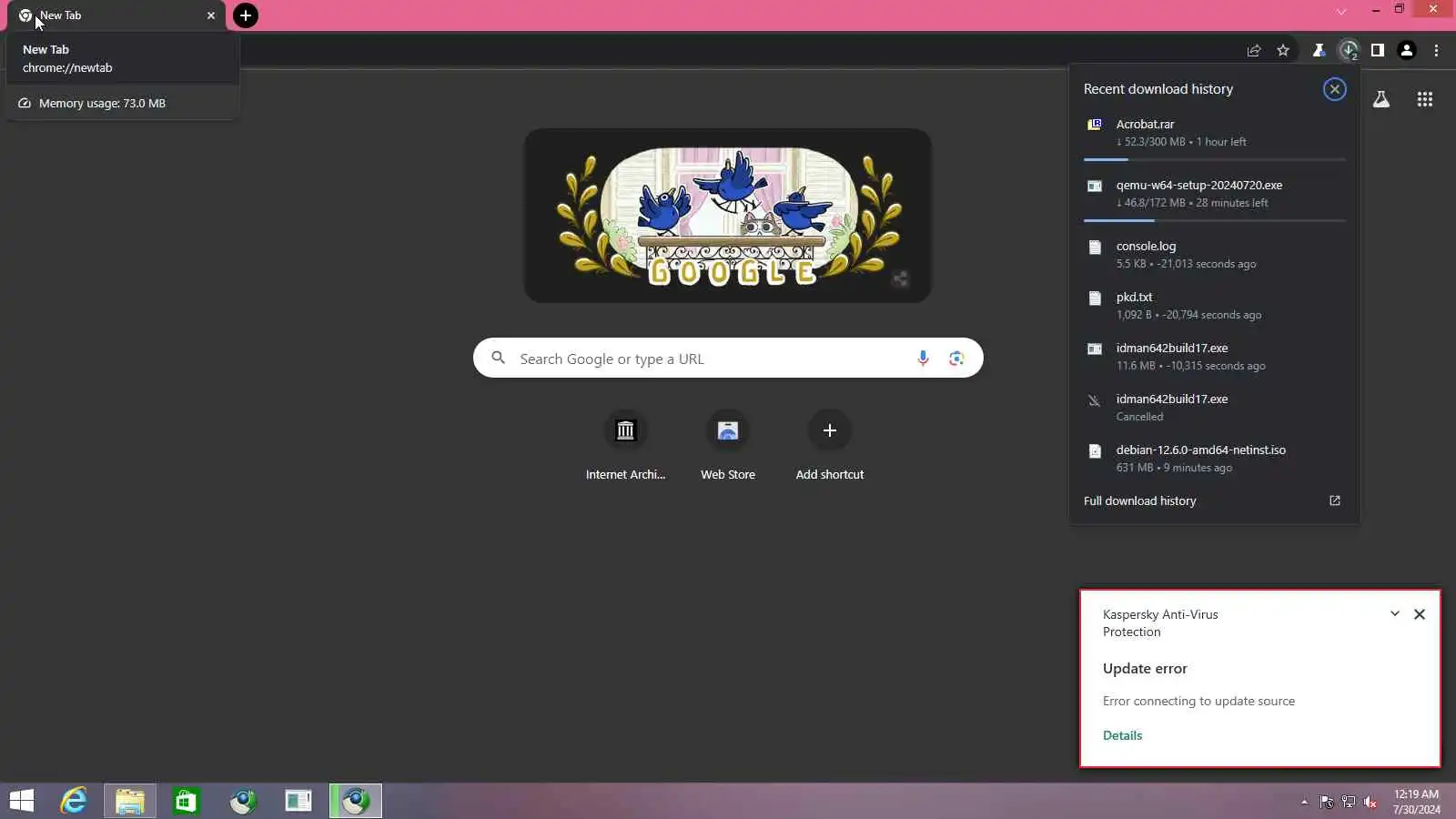The image size is (1456, 819).
Task: Select the Cancelled idman642build17.exe download
Action: tap(1215, 408)
